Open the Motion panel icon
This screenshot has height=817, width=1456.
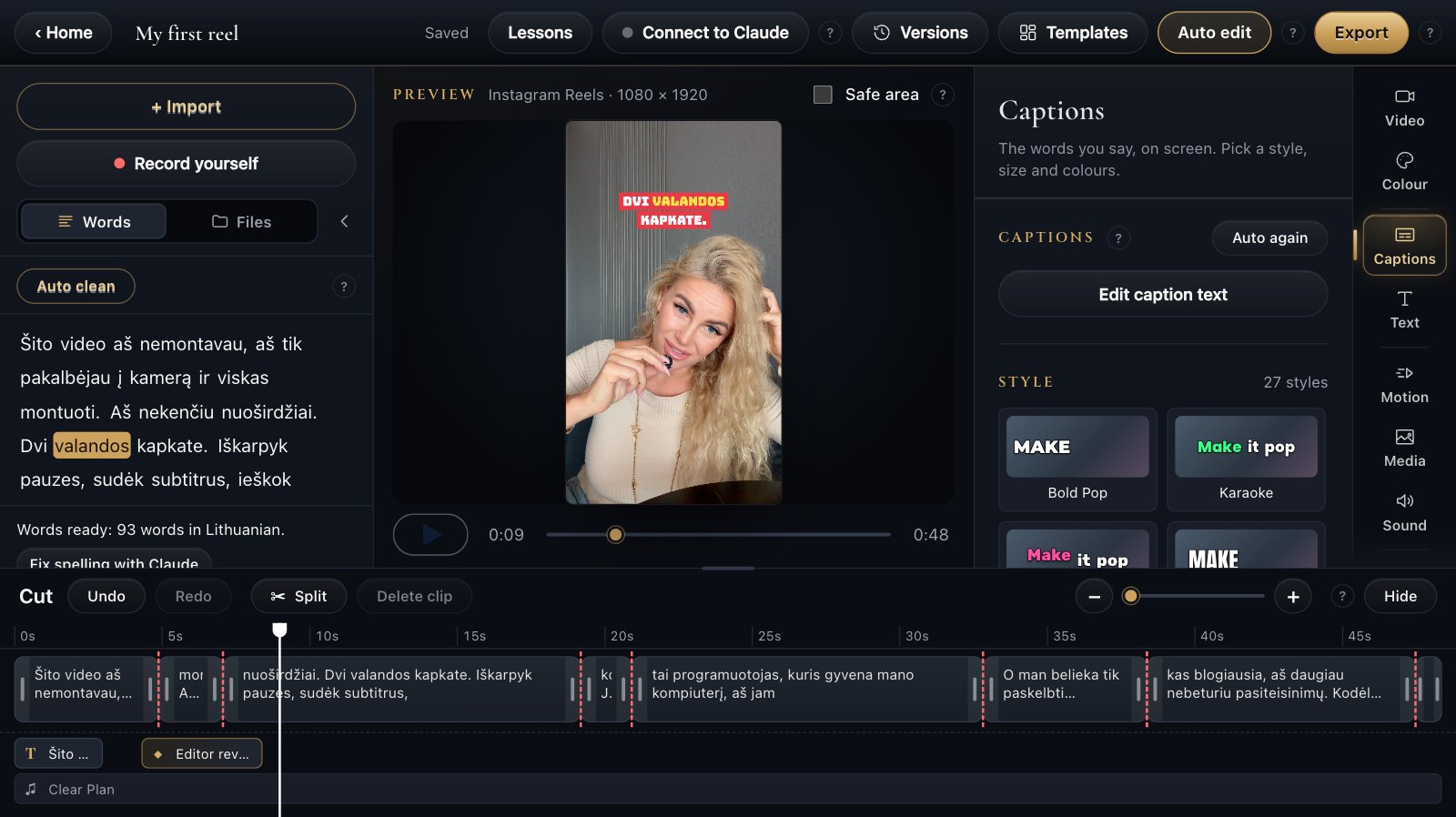(x=1404, y=385)
